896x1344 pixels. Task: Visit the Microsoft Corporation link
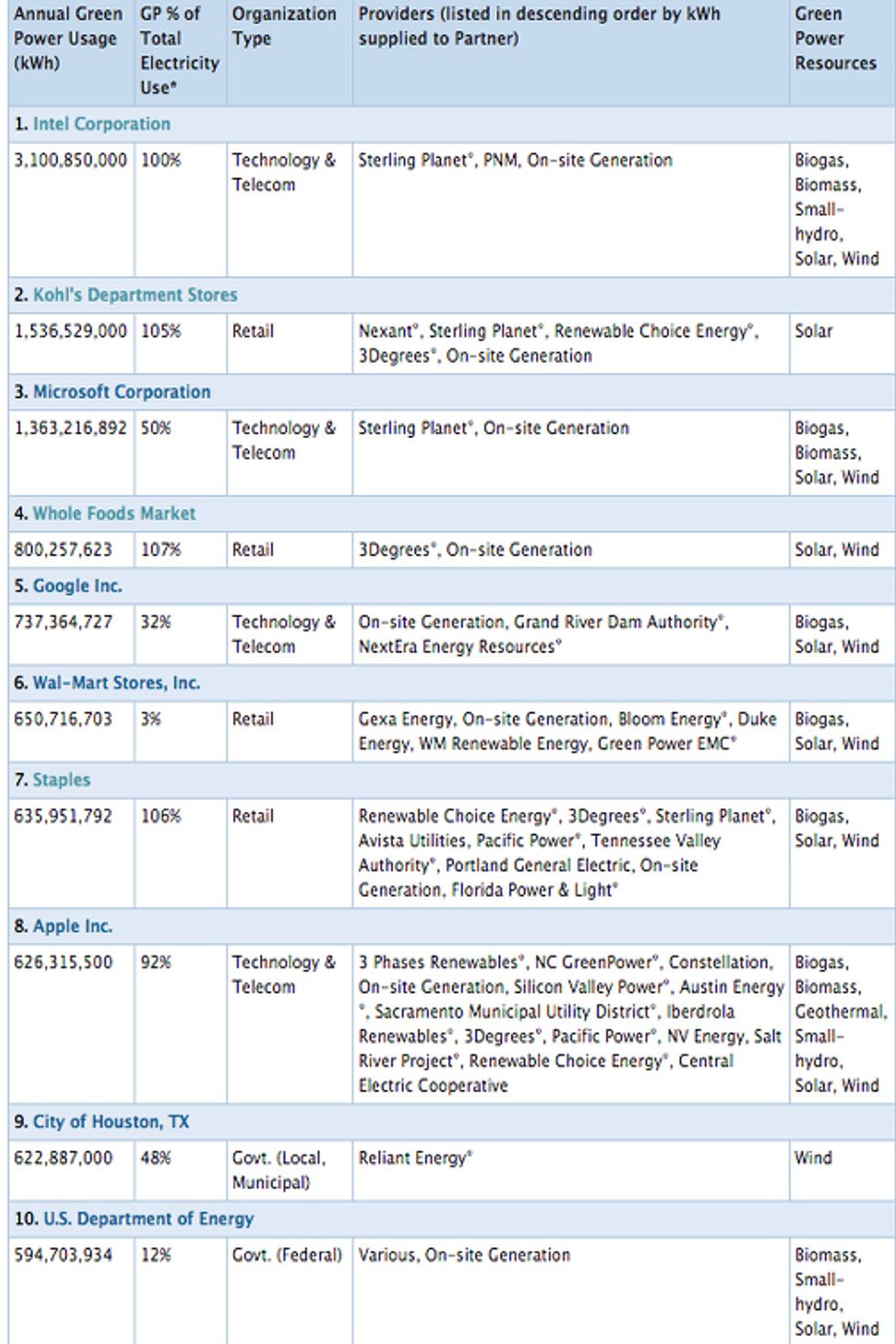[x=122, y=392]
